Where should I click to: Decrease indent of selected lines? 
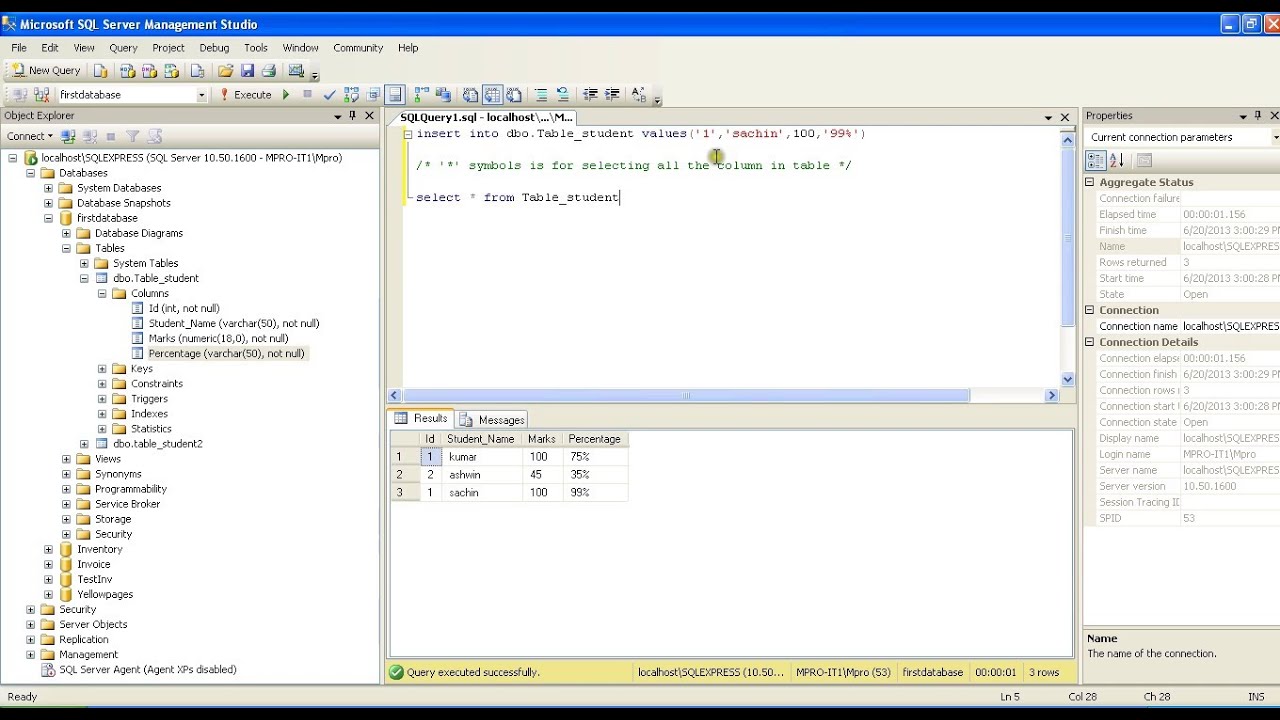click(x=590, y=95)
